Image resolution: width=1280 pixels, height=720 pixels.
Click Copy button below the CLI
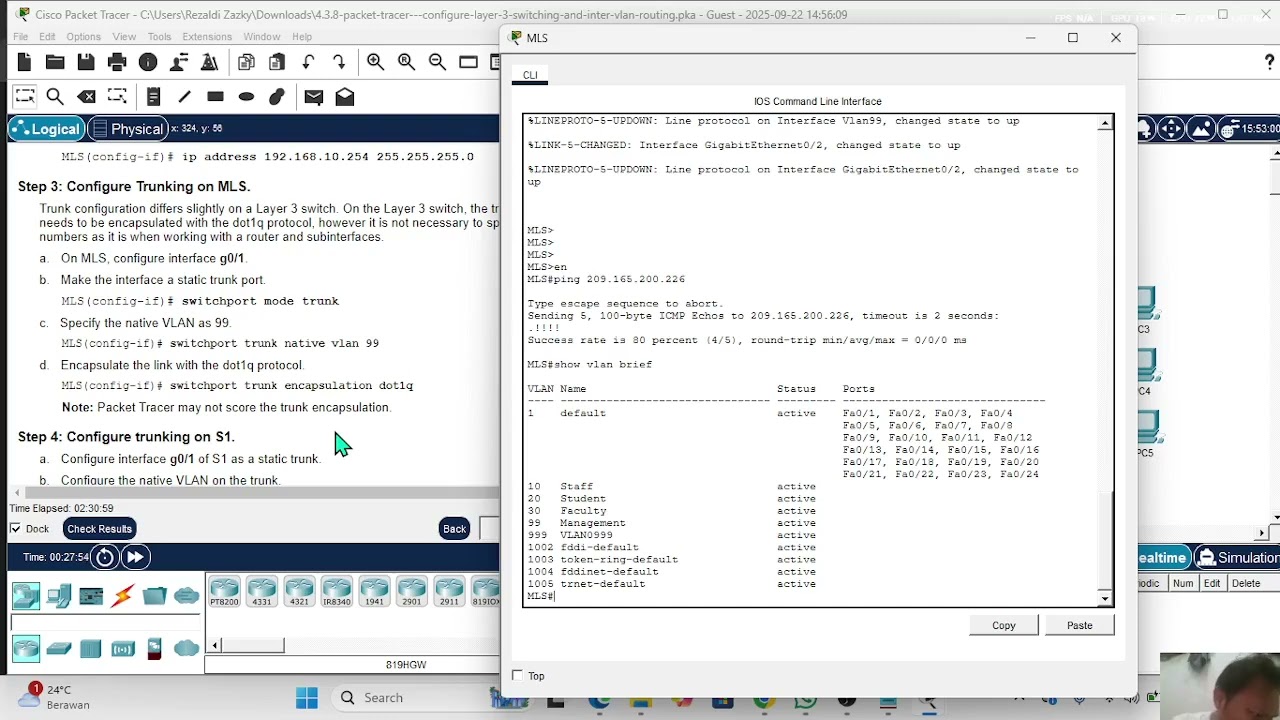[1004, 626]
